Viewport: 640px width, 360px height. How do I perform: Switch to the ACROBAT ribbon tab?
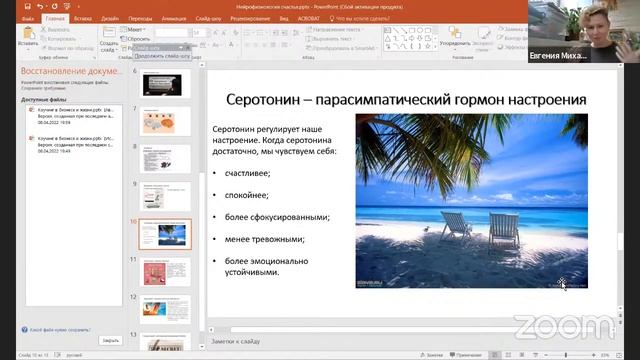[309, 18]
